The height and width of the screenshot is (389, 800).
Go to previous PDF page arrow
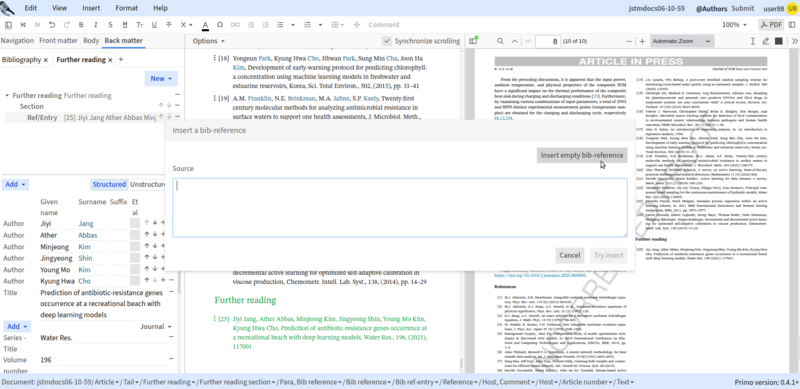coord(514,41)
